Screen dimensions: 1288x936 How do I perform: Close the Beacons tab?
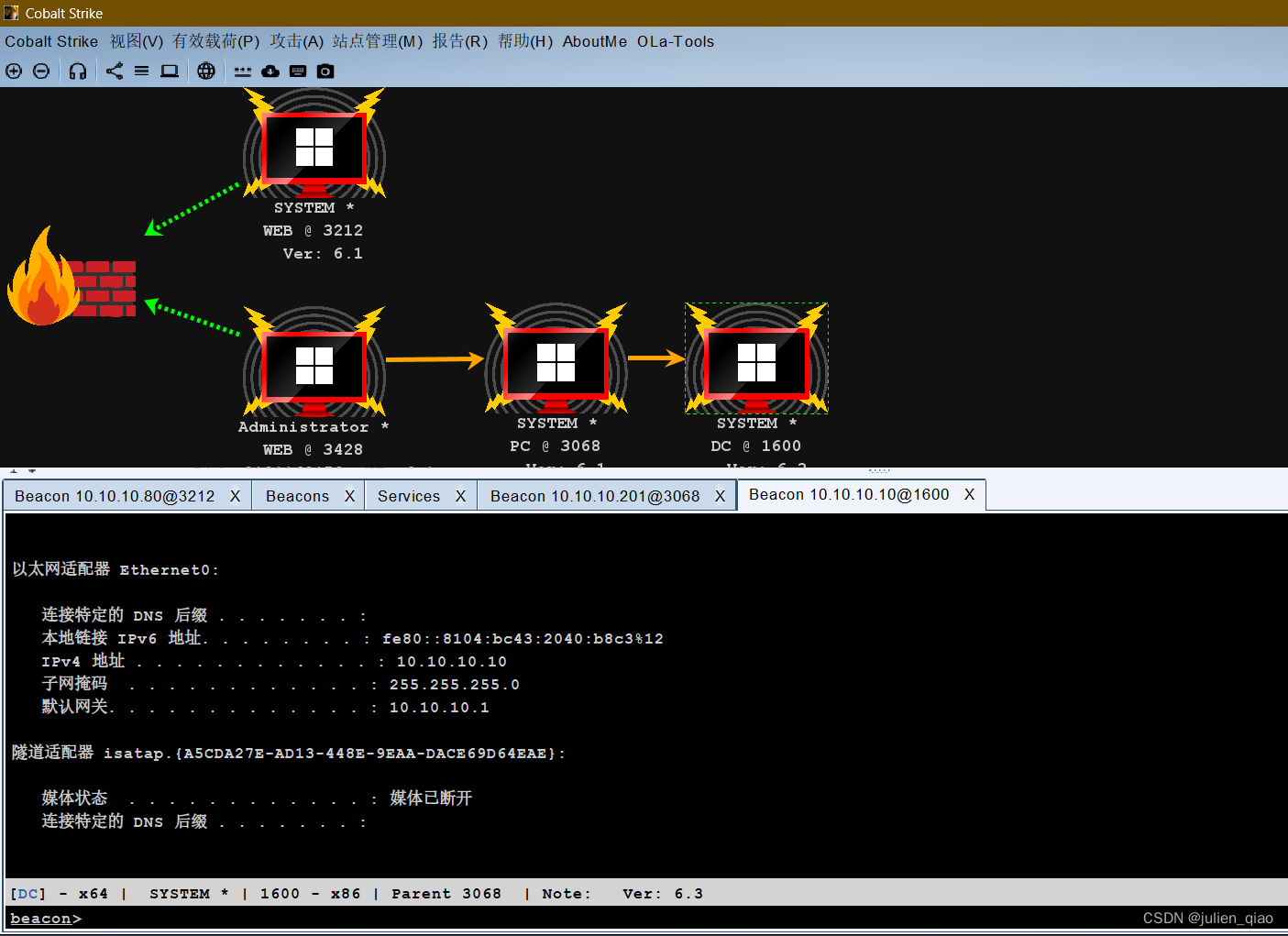(x=349, y=496)
